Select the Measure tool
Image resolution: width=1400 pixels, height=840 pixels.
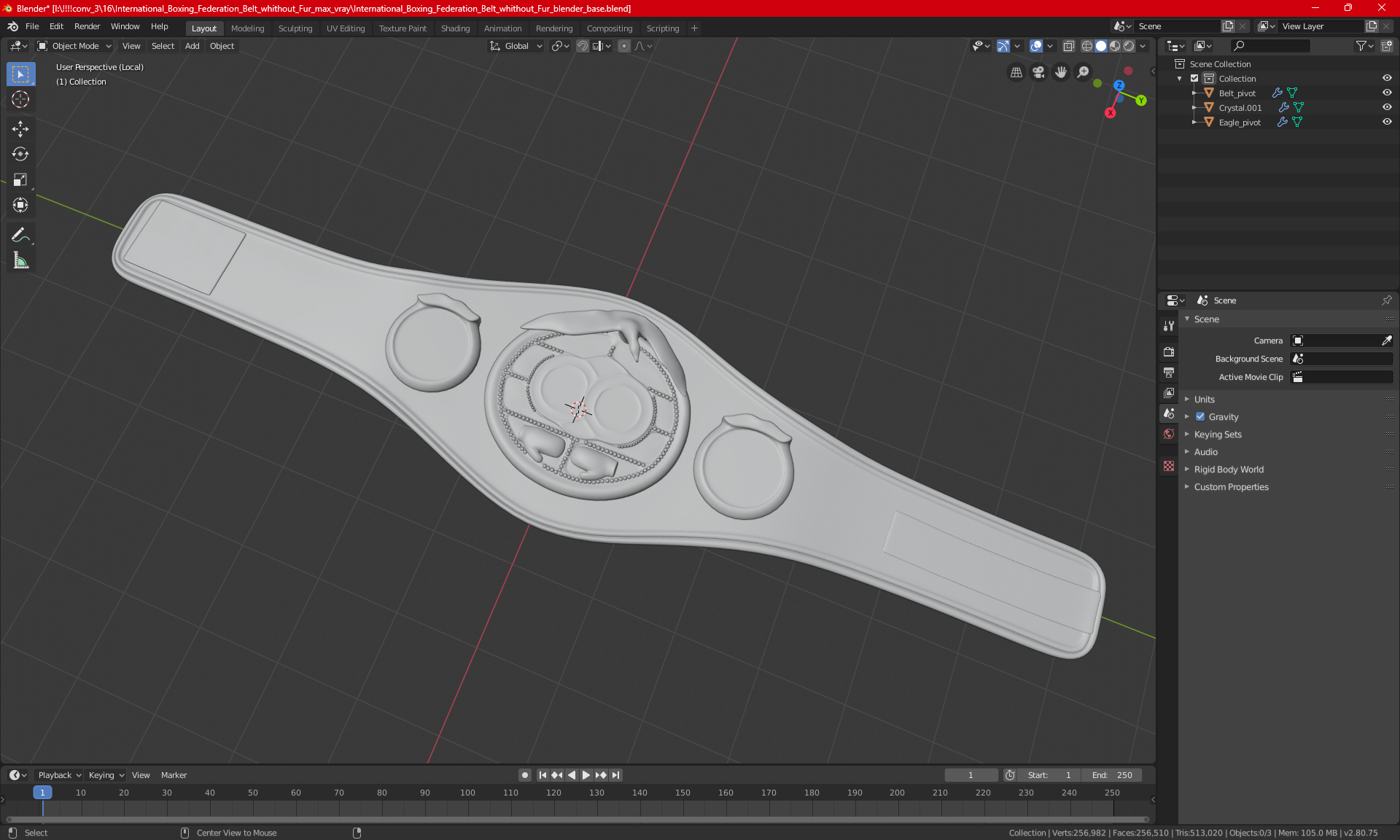point(20,260)
